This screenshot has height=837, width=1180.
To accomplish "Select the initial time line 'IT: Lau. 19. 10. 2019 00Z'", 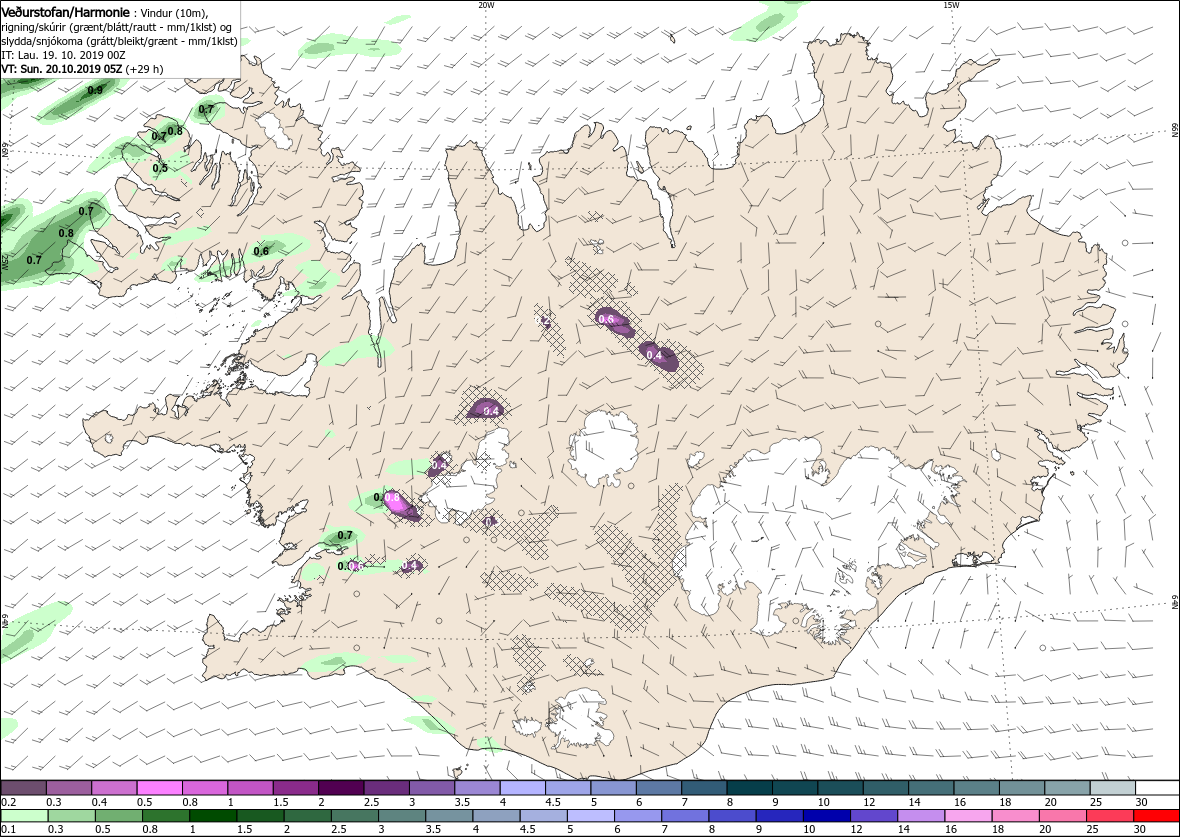I will (x=65, y=55).
